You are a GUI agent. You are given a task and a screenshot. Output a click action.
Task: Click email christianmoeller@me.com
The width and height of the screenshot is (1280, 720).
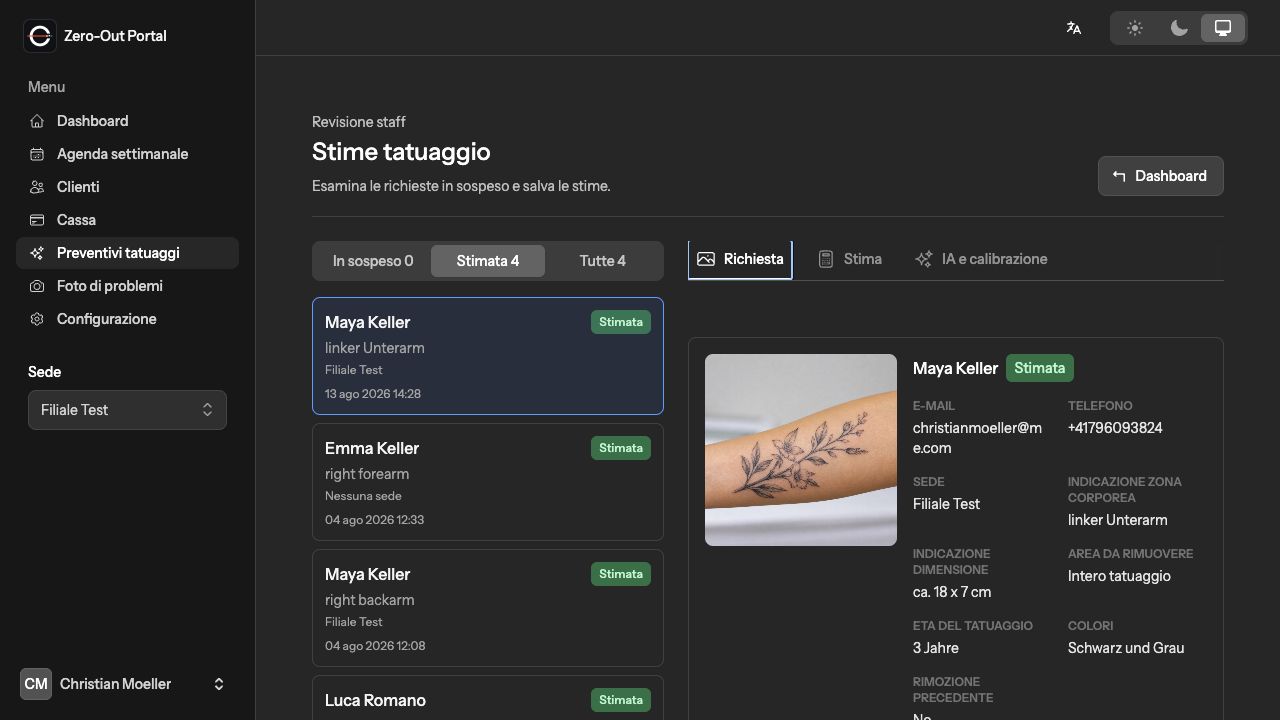977,438
